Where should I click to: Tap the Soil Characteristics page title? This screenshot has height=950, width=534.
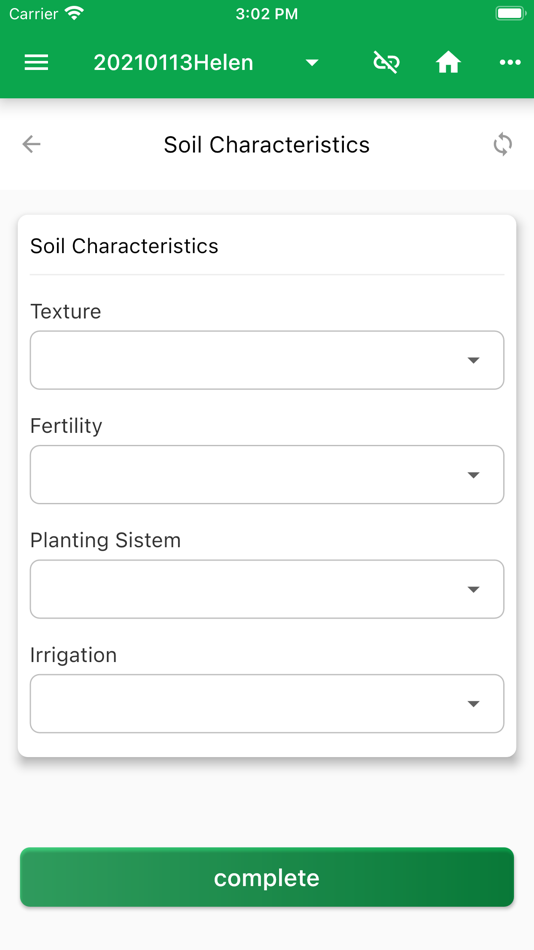[x=267, y=145]
